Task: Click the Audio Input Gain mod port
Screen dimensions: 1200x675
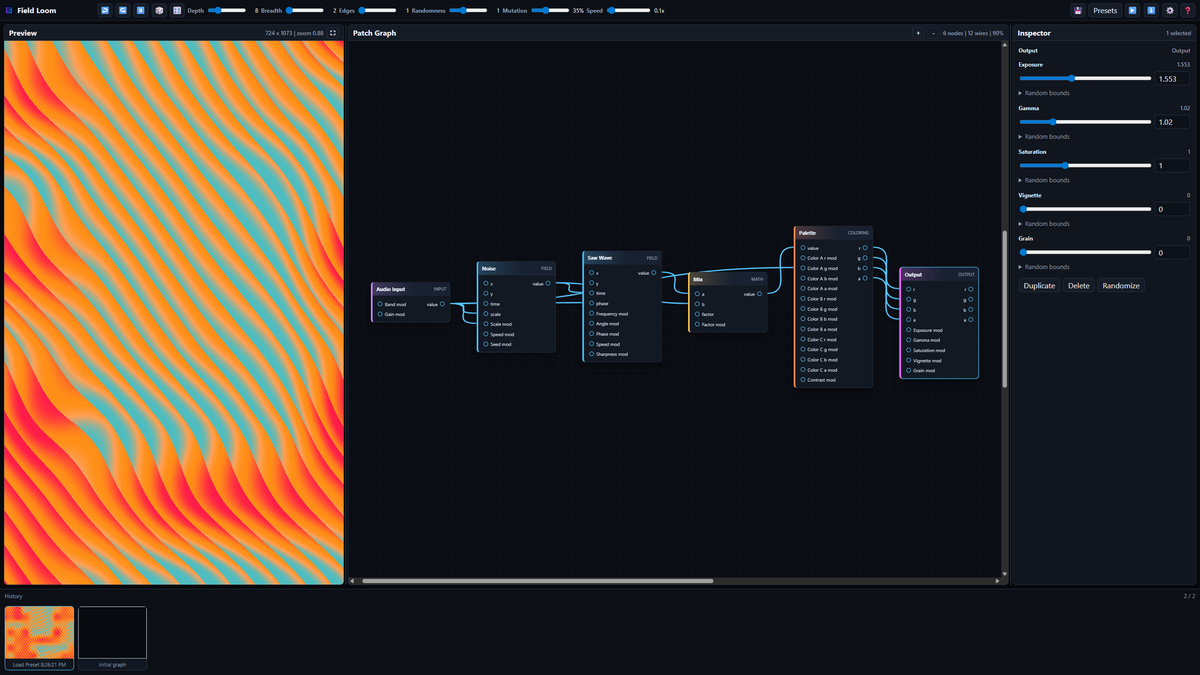Action: [x=380, y=314]
